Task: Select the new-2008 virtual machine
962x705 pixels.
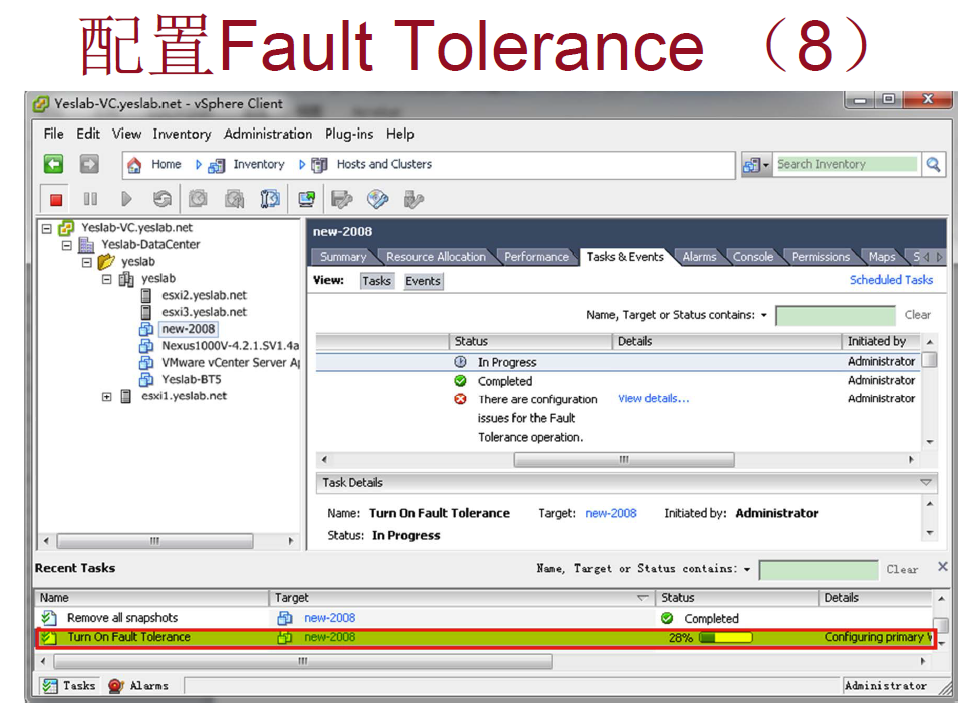Action: pyautogui.click(x=188, y=329)
